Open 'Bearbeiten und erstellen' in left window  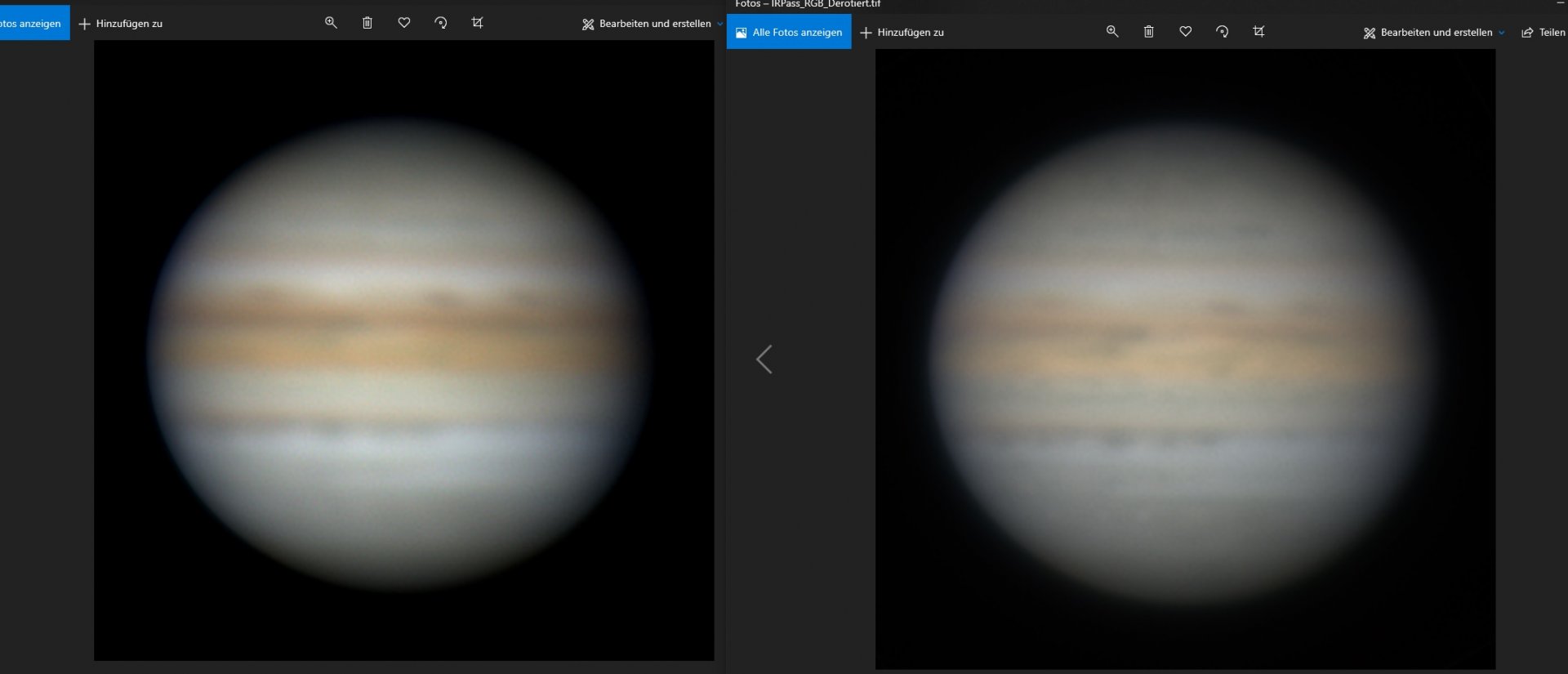point(652,24)
